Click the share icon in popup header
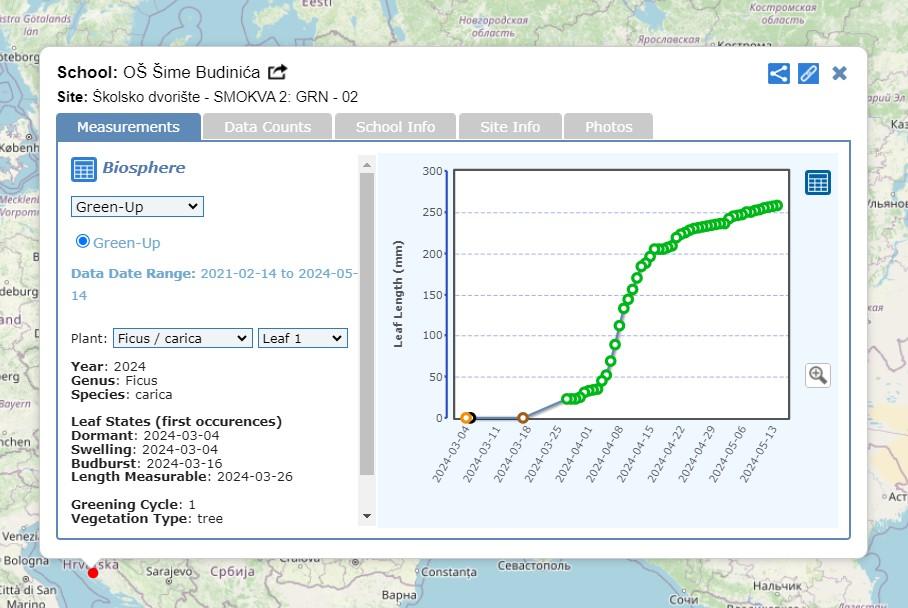Image resolution: width=908 pixels, height=608 pixels. pyautogui.click(x=778, y=73)
